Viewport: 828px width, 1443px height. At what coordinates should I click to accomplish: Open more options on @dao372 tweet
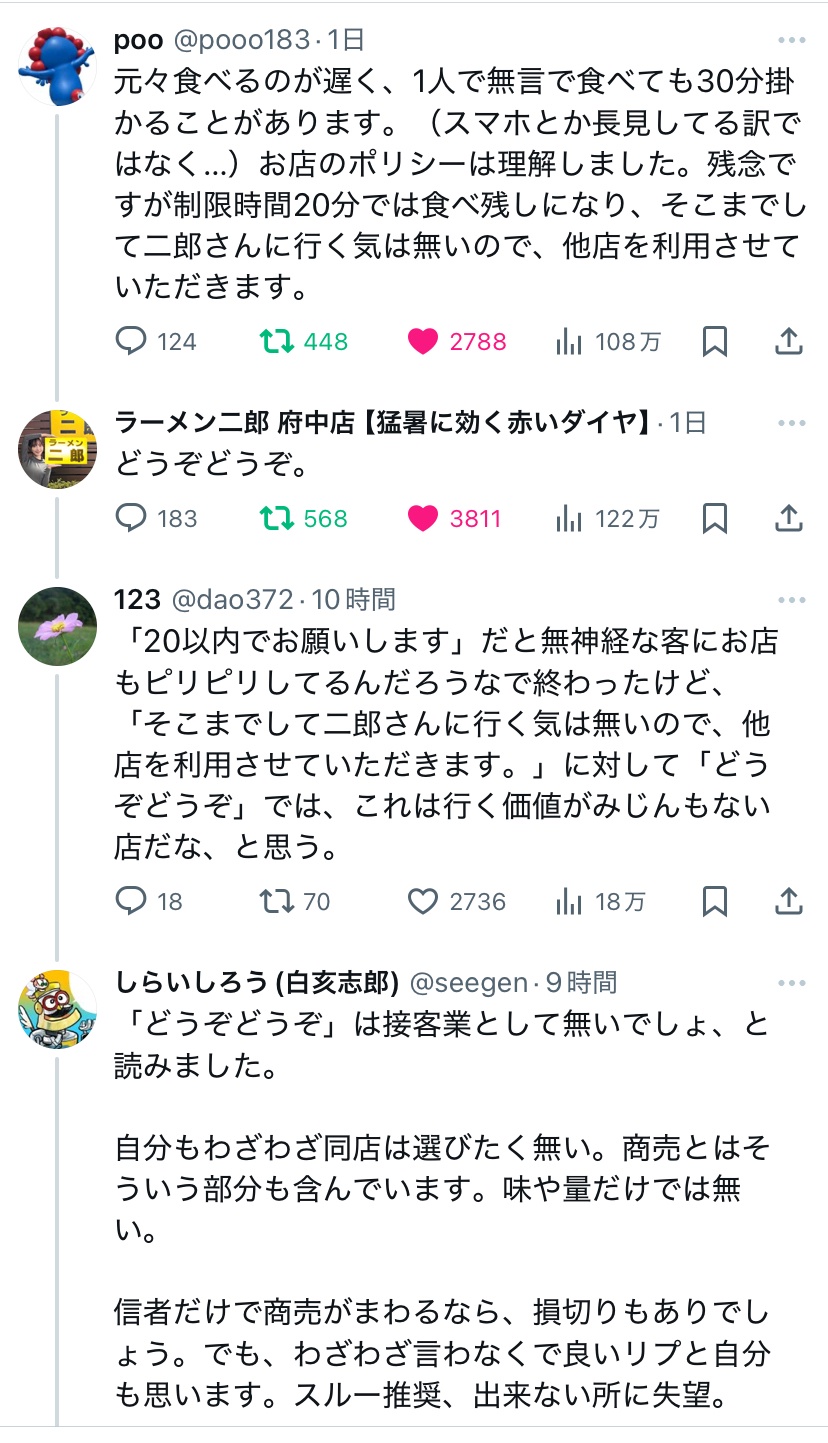coord(791,600)
